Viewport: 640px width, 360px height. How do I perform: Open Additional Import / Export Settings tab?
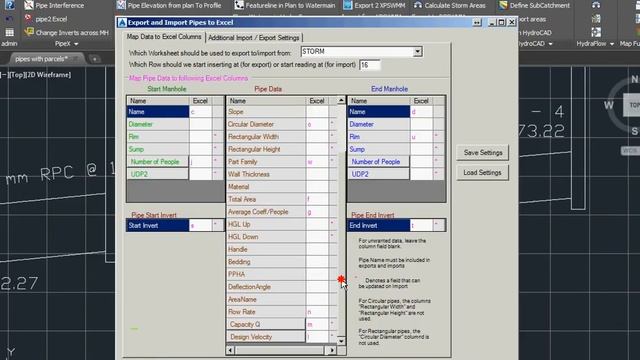[x=253, y=38]
